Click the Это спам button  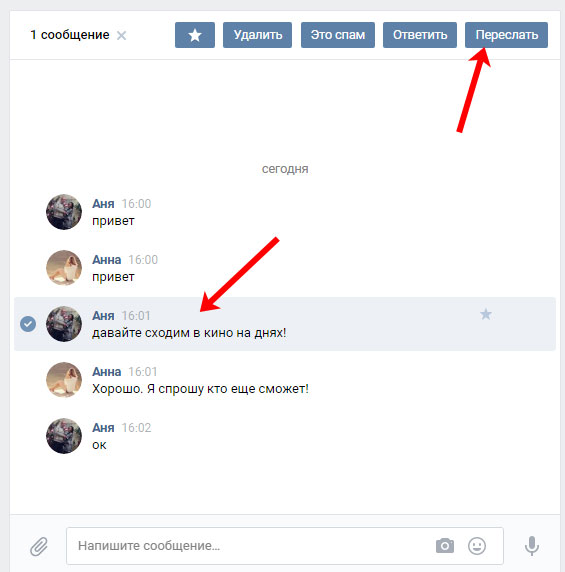click(338, 35)
